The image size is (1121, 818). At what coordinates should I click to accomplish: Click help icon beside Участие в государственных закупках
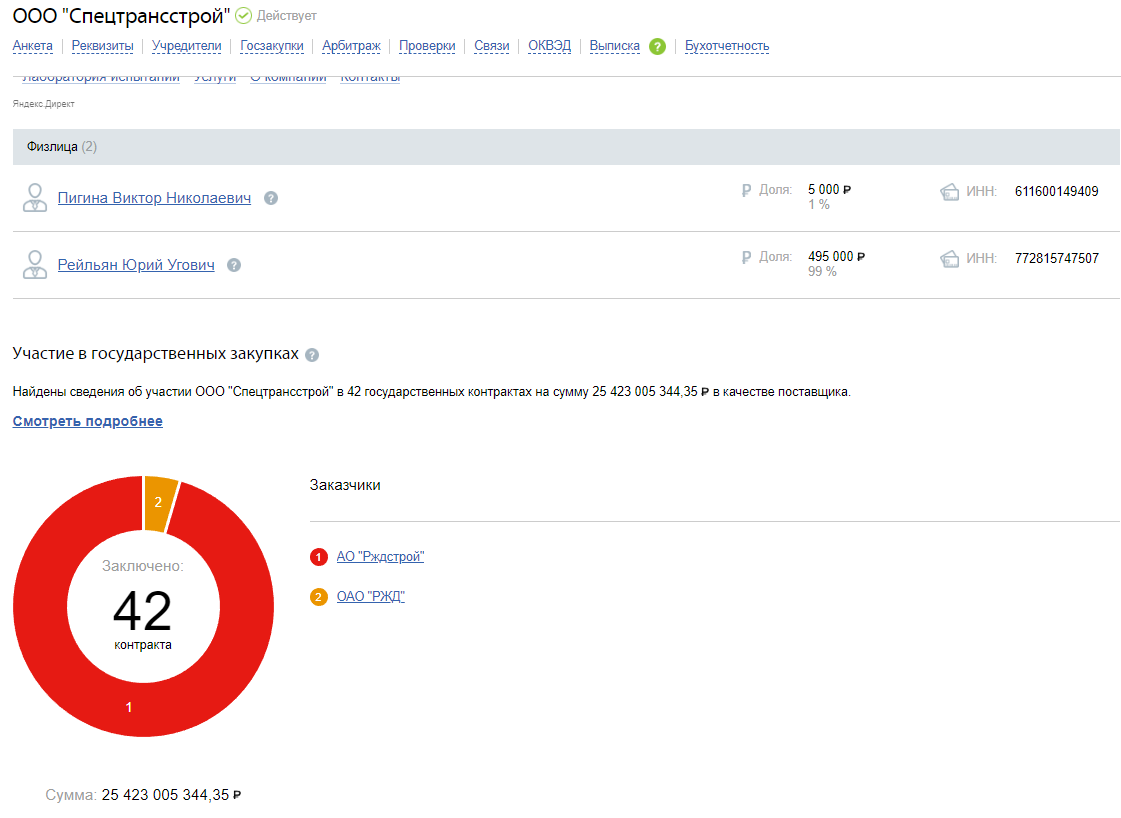point(312,355)
